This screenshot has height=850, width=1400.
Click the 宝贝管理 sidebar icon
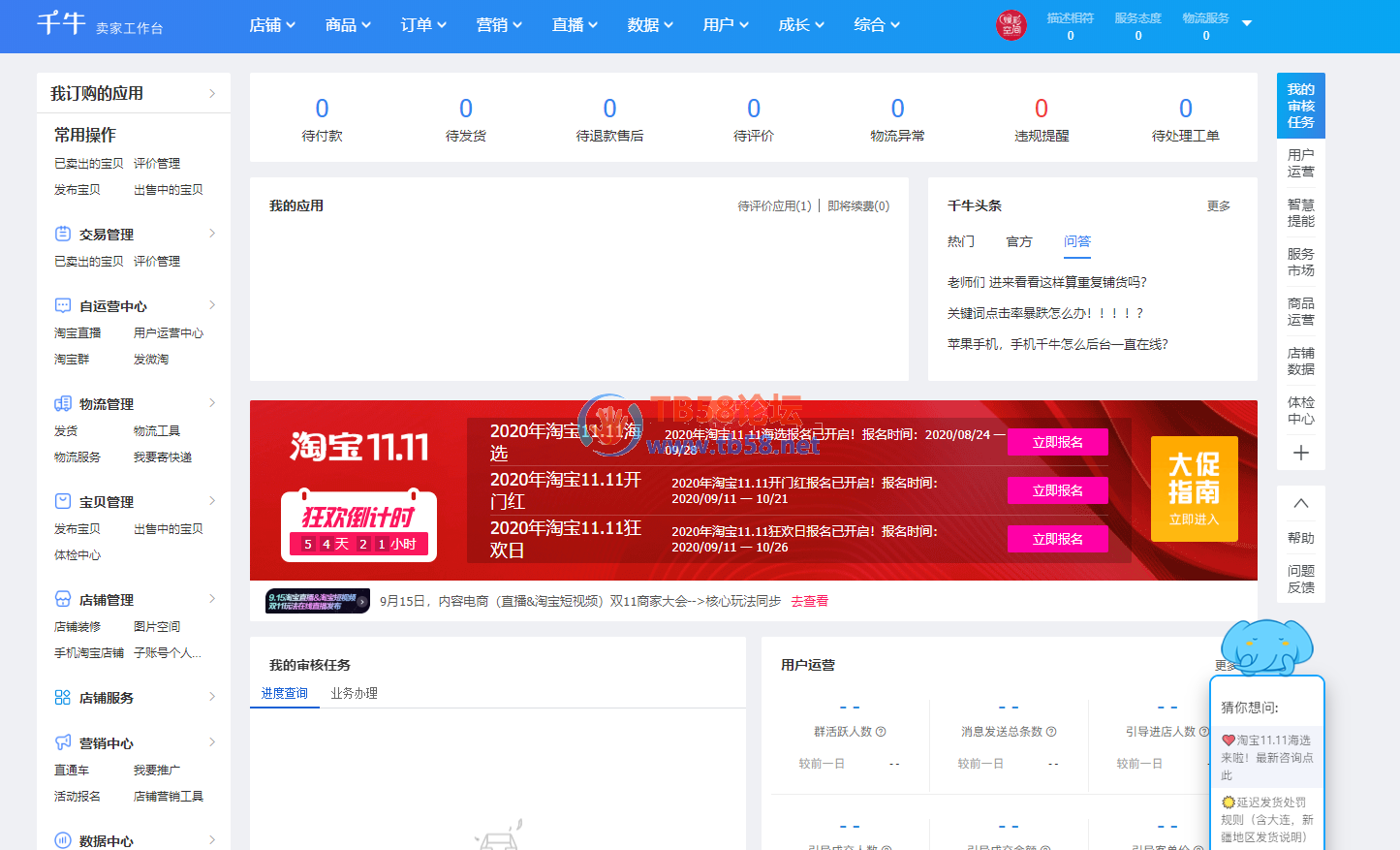(x=63, y=501)
